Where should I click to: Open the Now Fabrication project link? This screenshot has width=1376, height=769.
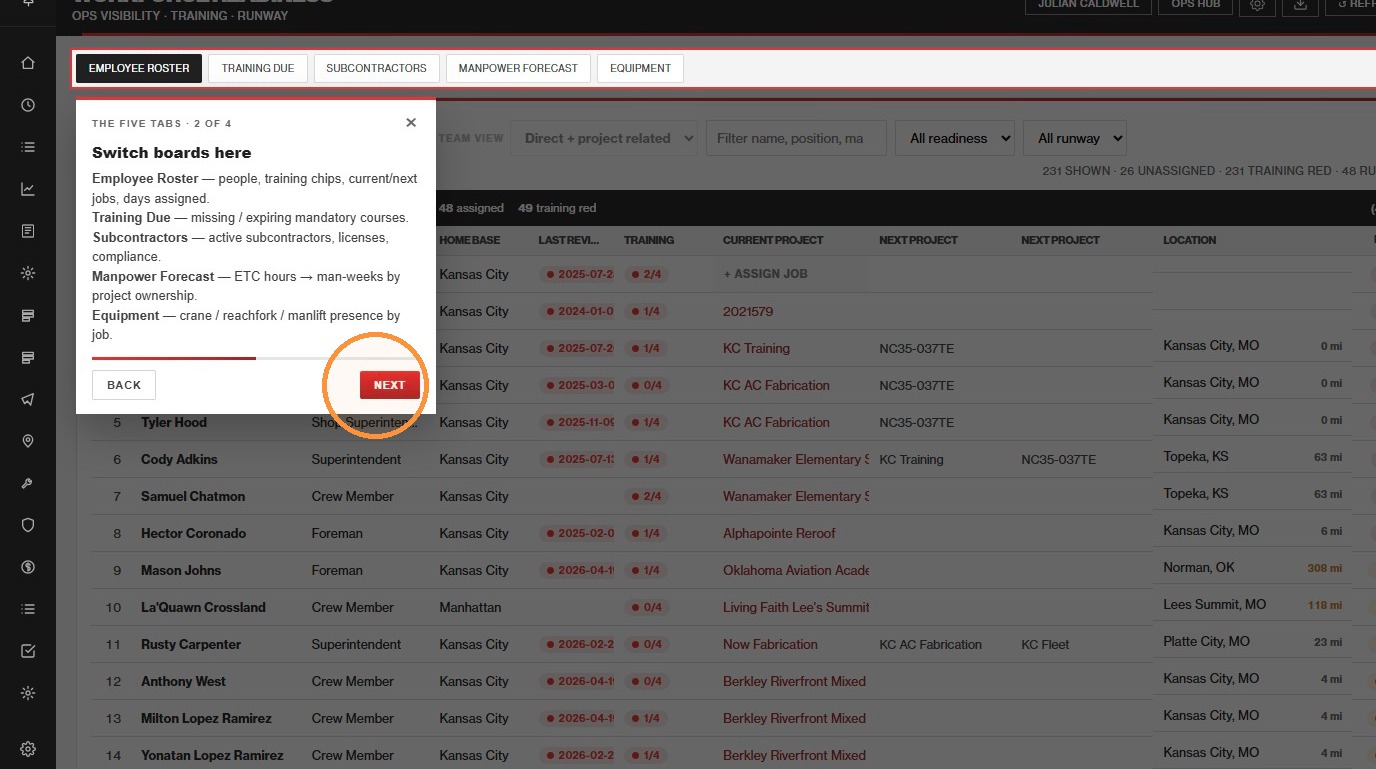[x=770, y=644]
